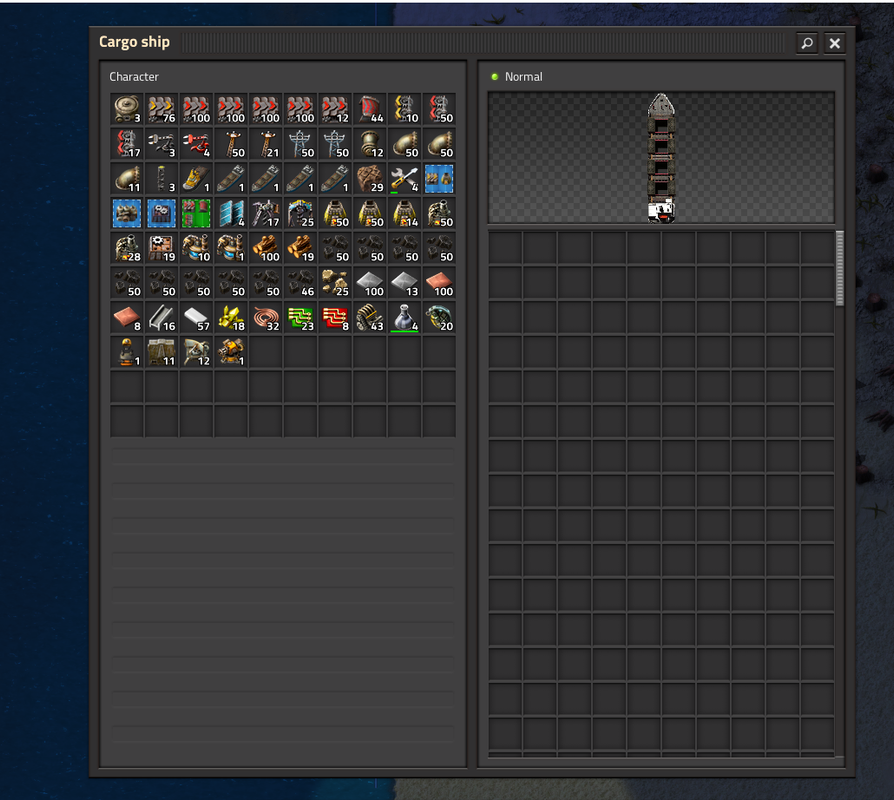The width and height of the screenshot is (894, 800).
Task: Select the lab stack of 19
Action: click(161, 248)
